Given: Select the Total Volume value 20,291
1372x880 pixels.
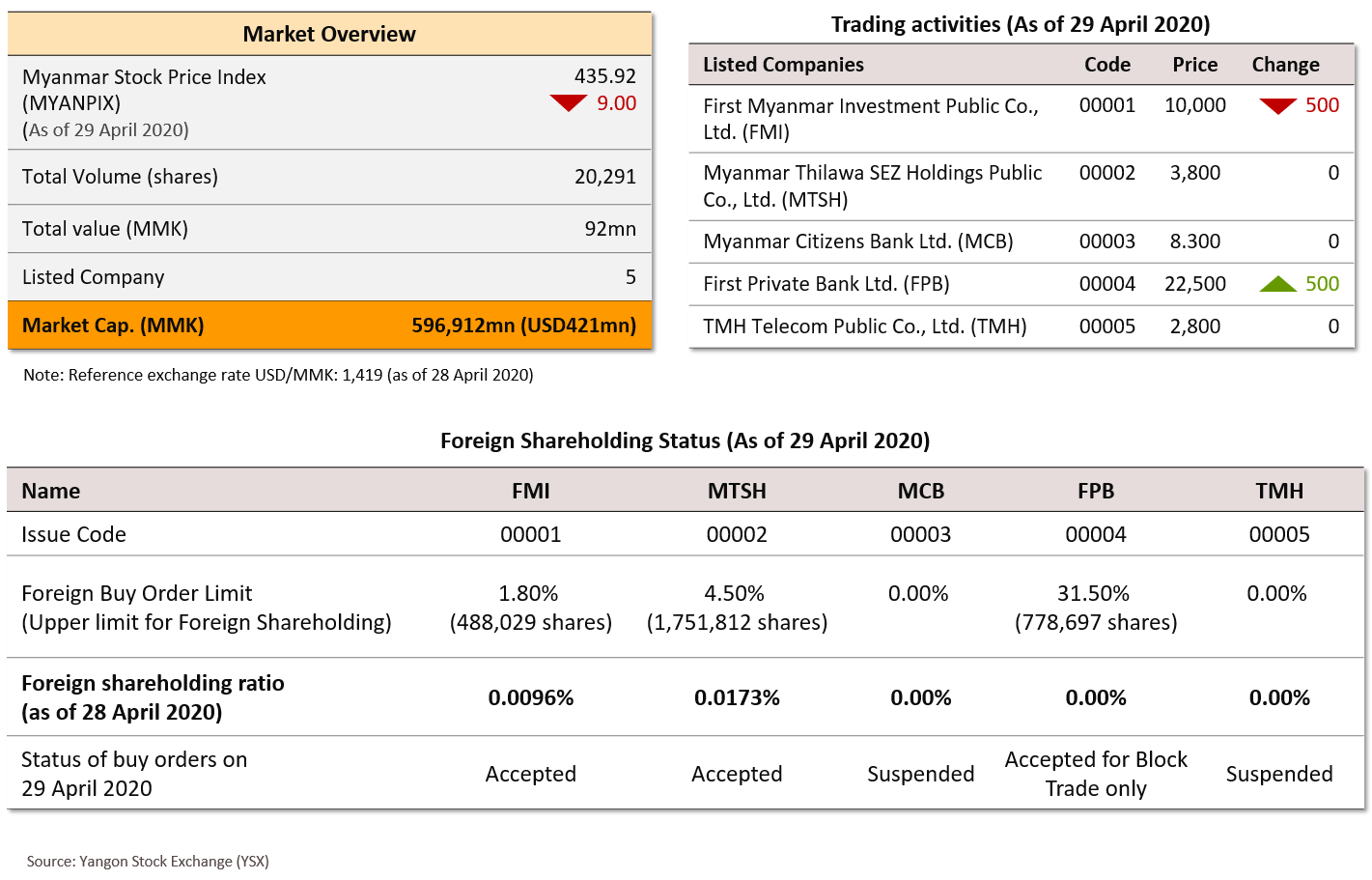Looking at the screenshot, I should [x=604, y=177].
